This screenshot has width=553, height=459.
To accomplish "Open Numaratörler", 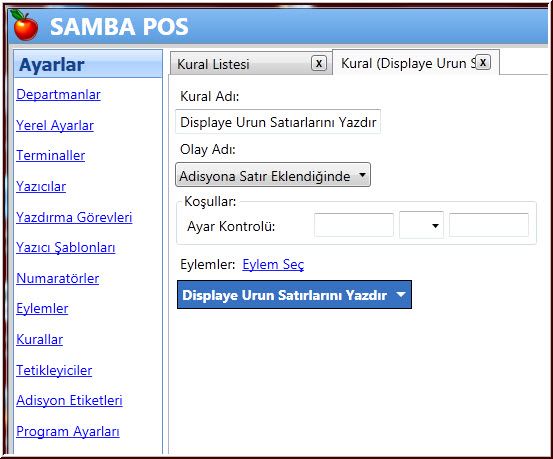I will [57, 278].
